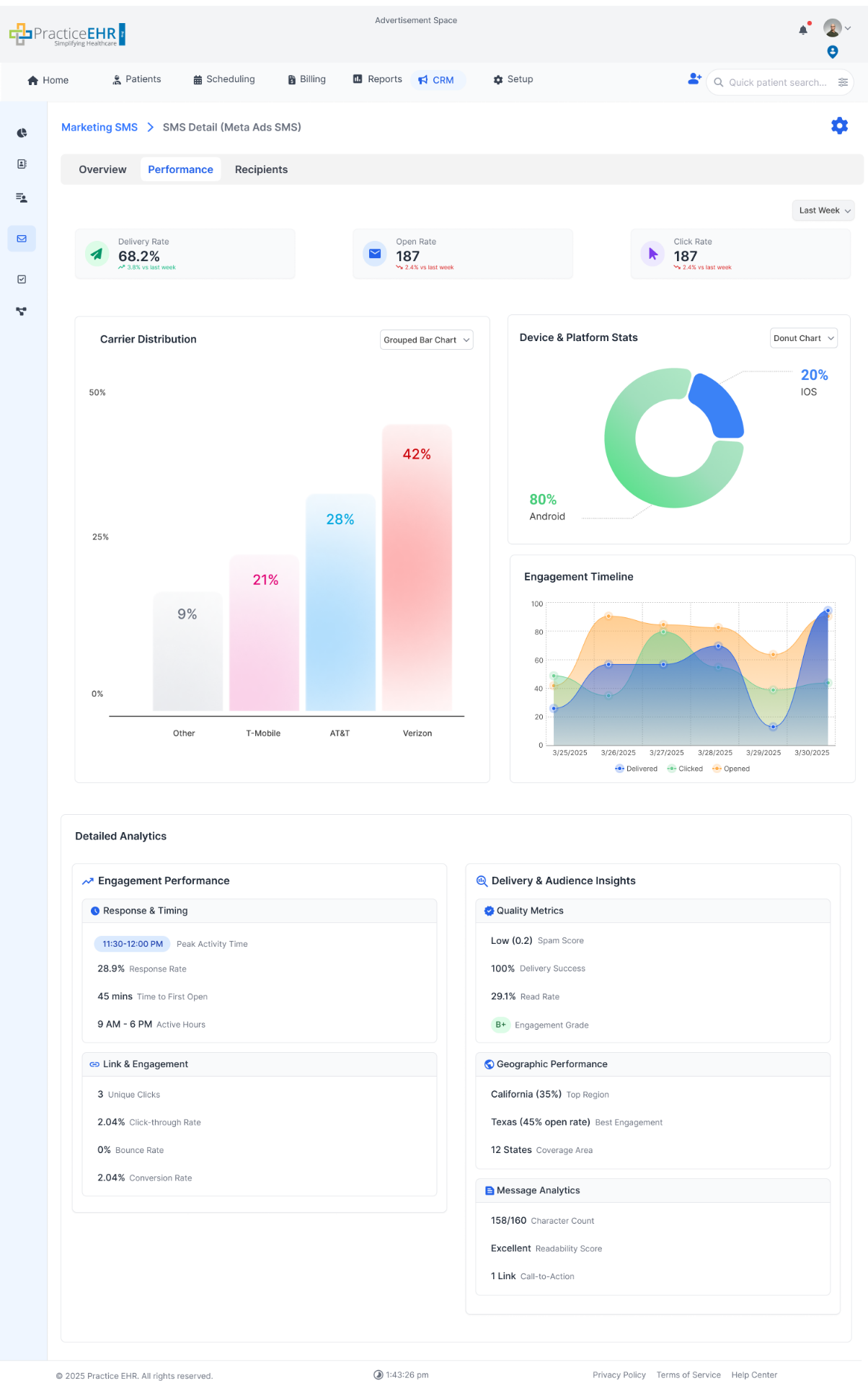Viewport: 868px width, 1391px height.
Task: Click the checklist tasks sidebar icon
Action: click(x=22, y=279)
